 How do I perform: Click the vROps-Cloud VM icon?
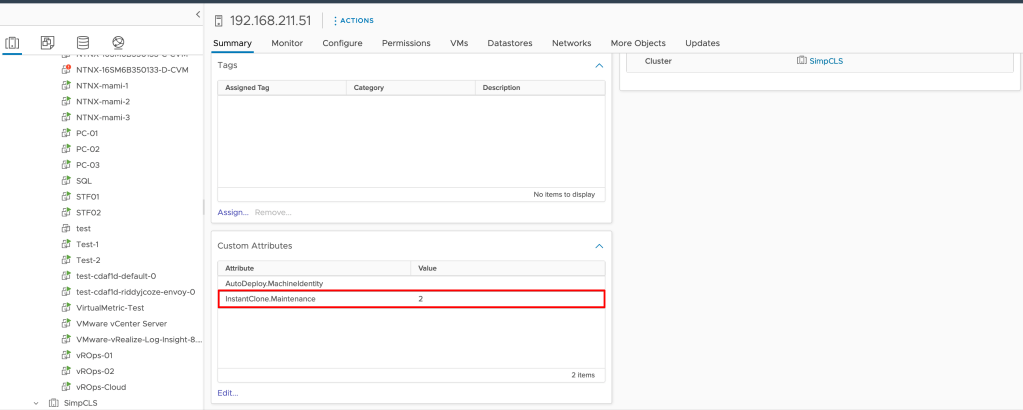coord(66,387)
